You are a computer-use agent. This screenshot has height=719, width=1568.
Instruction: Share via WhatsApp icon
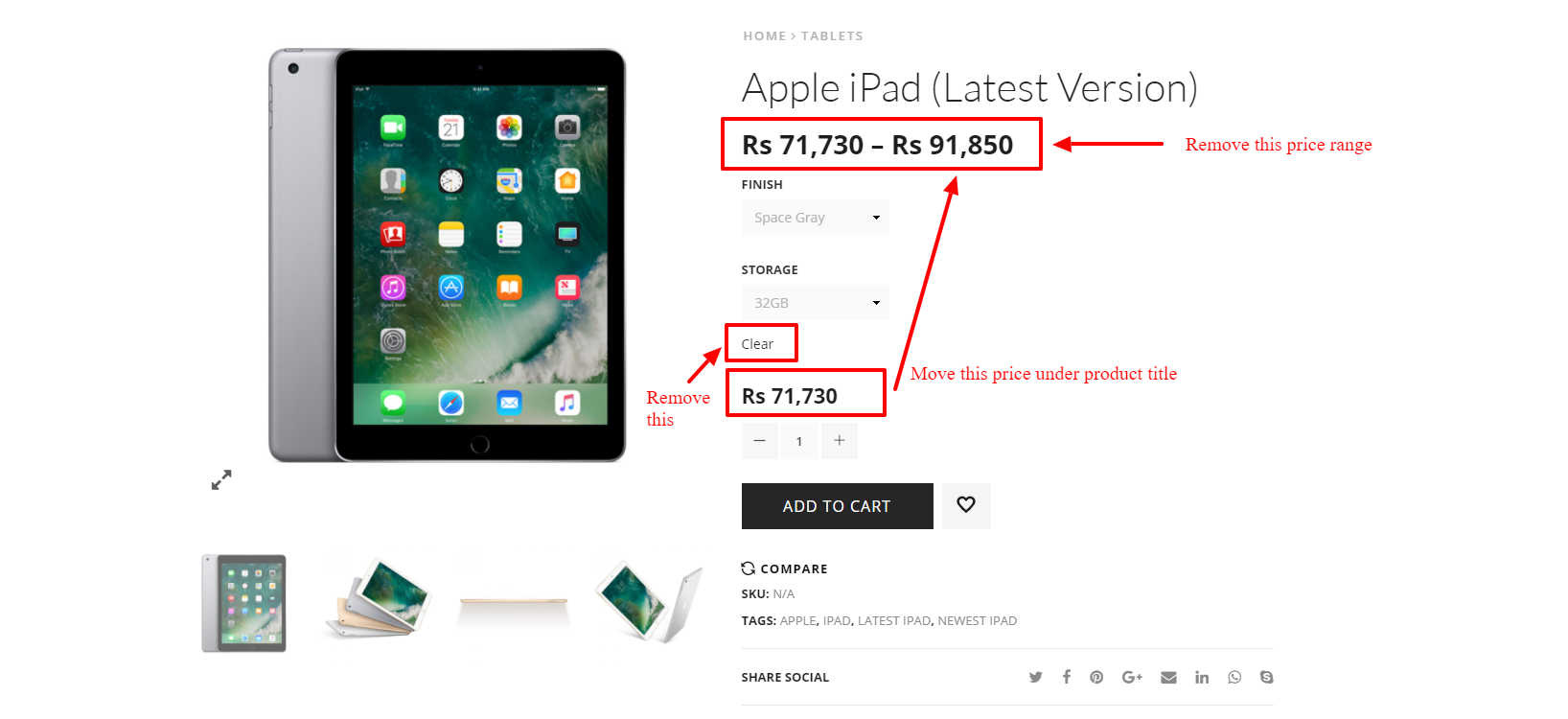coord(1234,677)
